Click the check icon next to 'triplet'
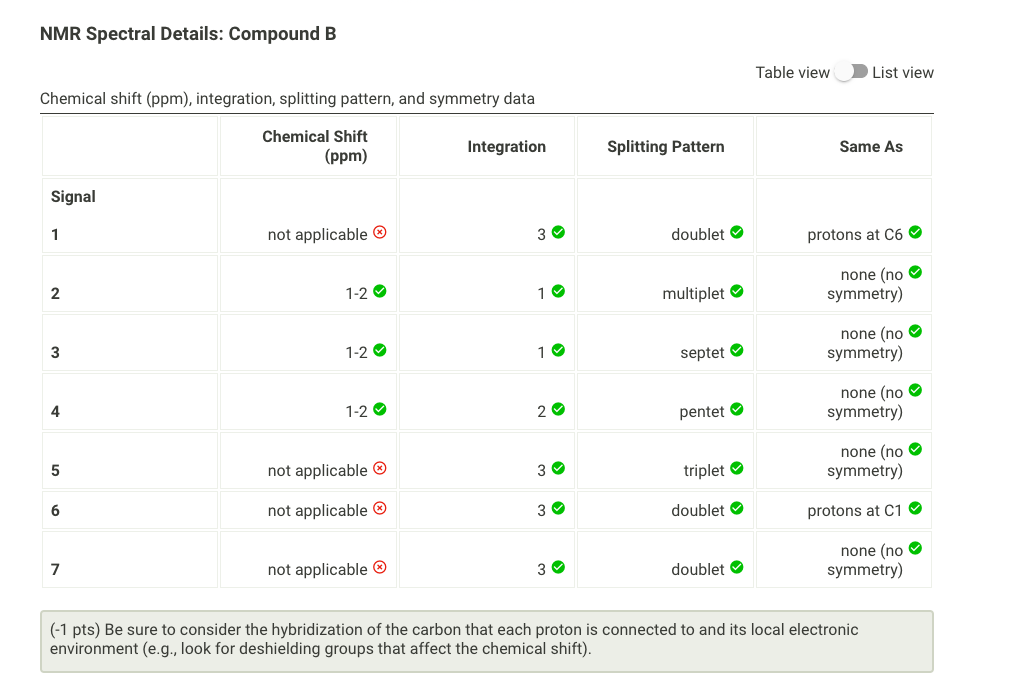This screenshot has height=680, width=1013. 738,468
